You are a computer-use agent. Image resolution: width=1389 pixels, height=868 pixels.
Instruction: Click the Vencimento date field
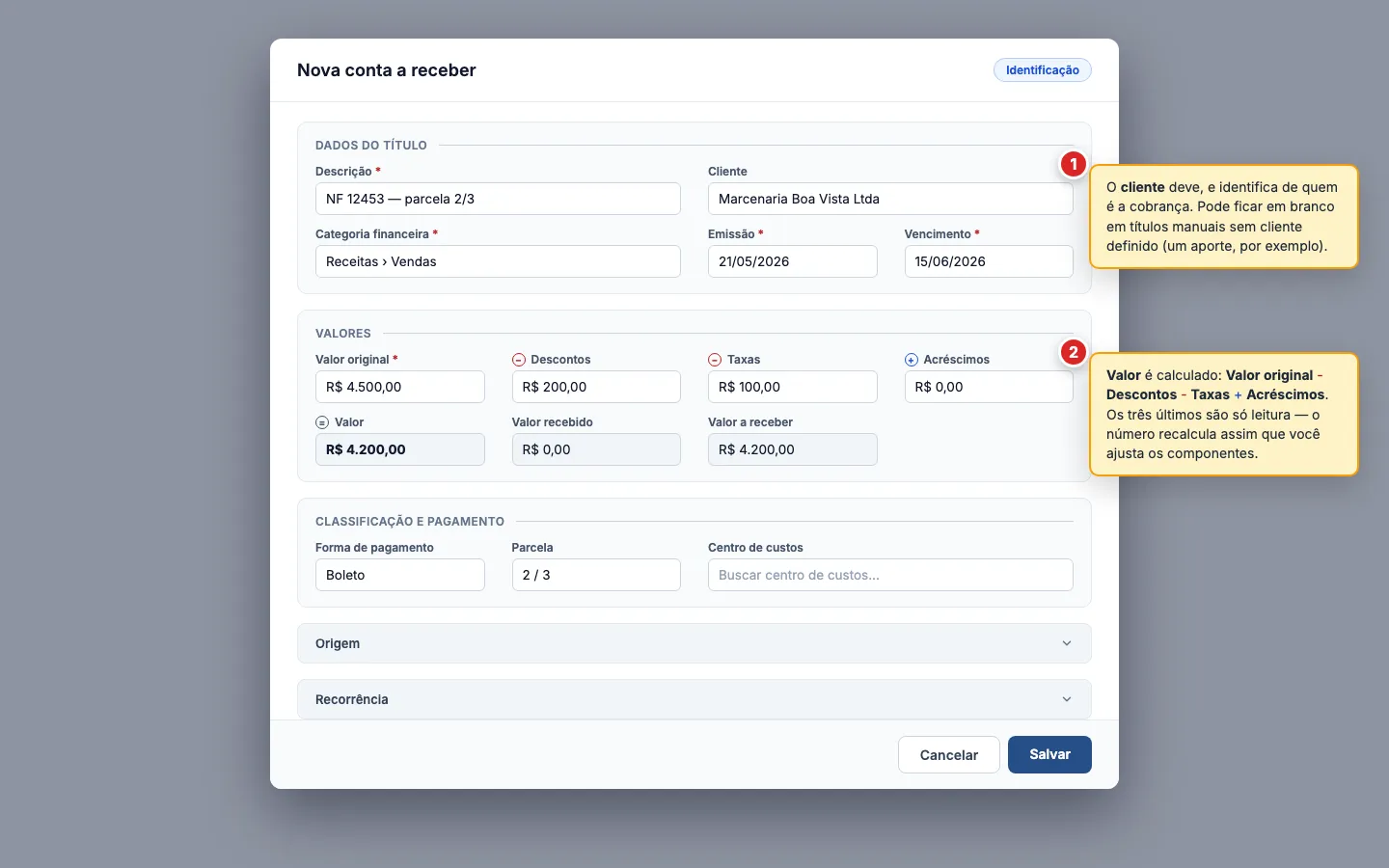(989, 261)
